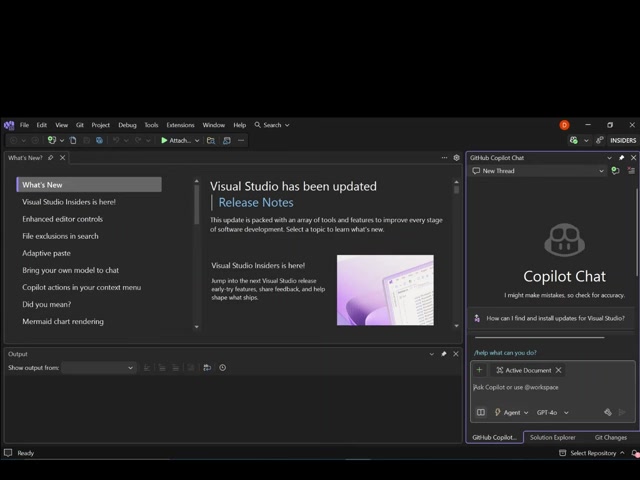Click the Live Share icon beside INSIDERS
The height and width of the screenshot is (480, 640).
click(x=599, y=140)
